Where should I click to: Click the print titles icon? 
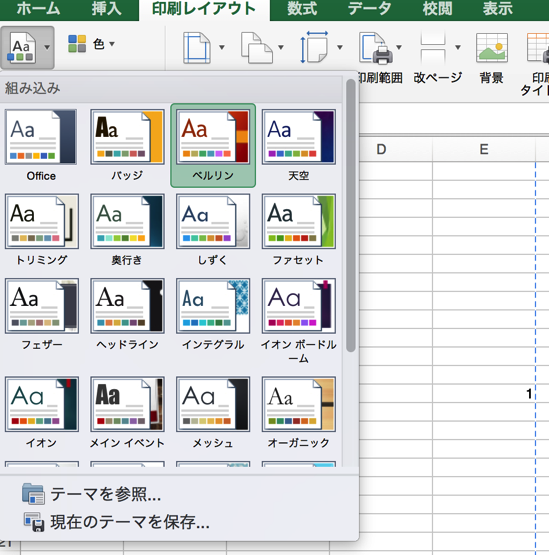click(538, 47)
